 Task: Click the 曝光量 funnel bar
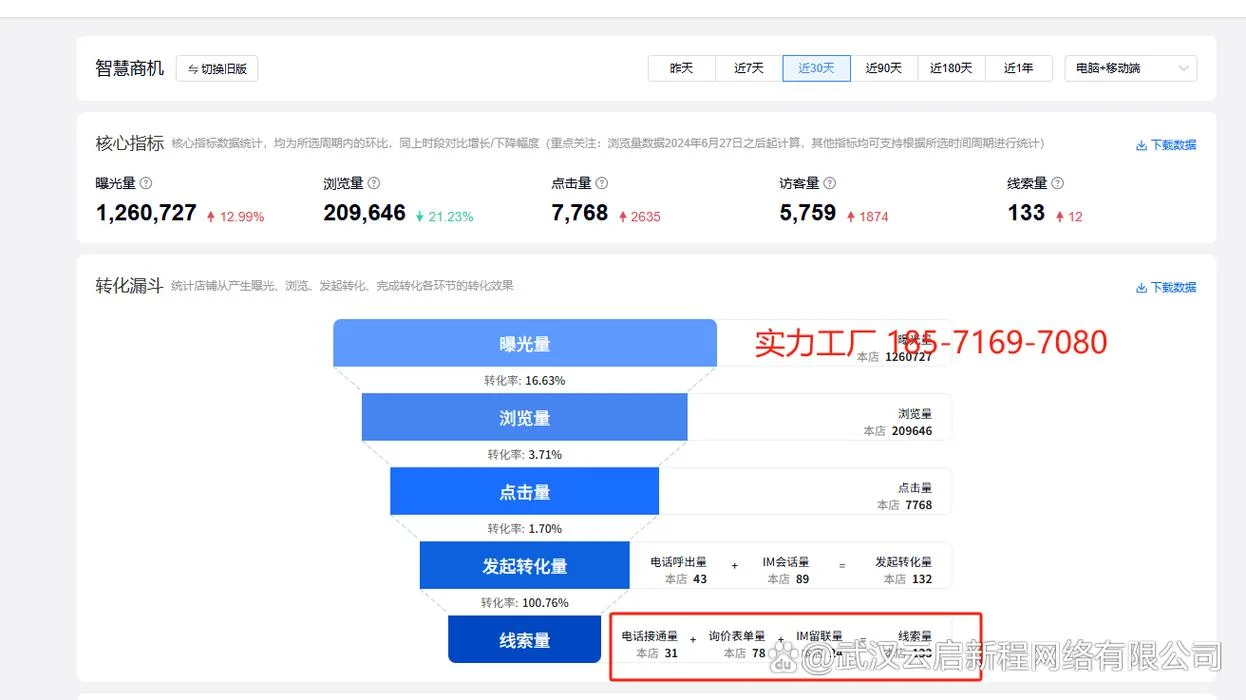pos(525,343)
